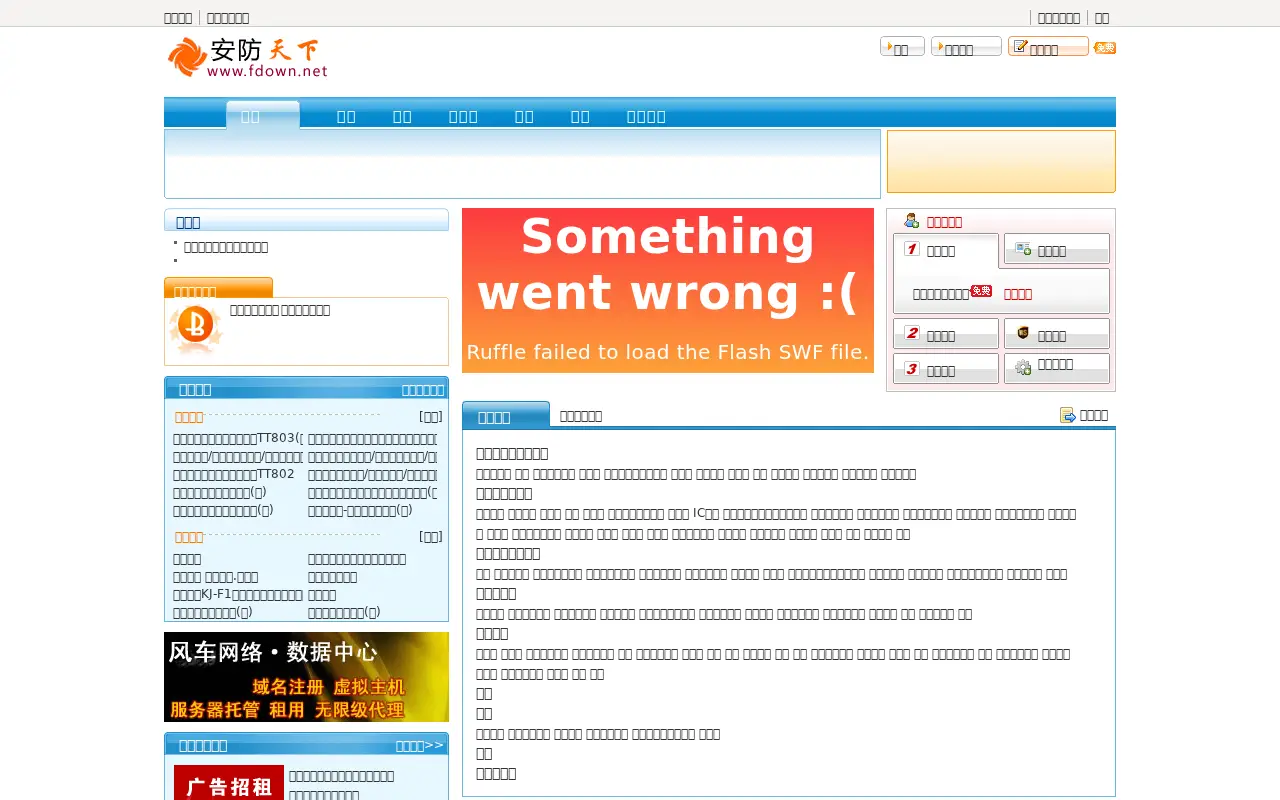
Task: Open the four-character item in the blue navigation bar
Action: point(646,116)
